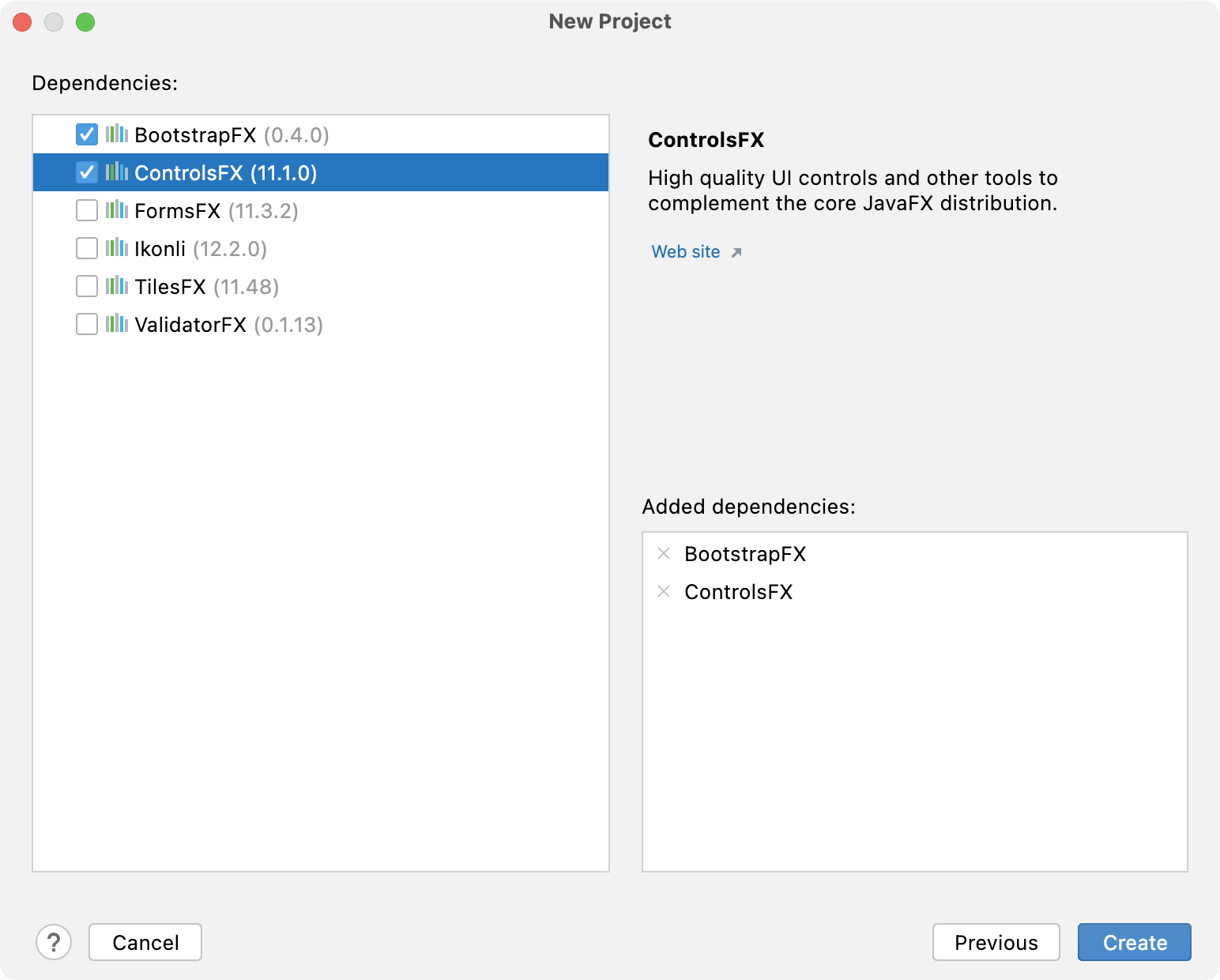Viewport: 1220px width, 980px height.
Task: Open the help question mark button
Action: (x=54, y=942)
